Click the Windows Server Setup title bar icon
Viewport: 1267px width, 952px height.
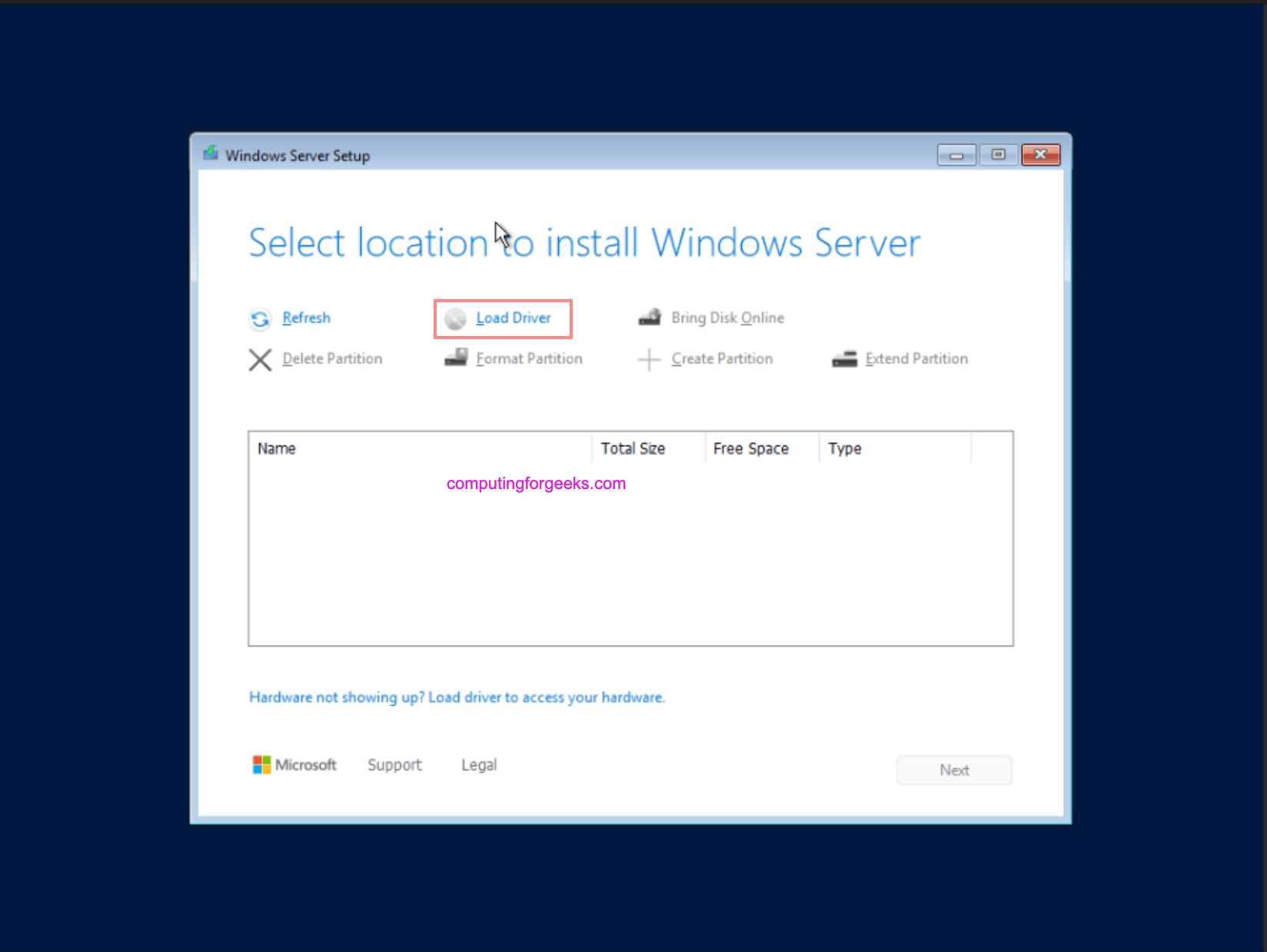[x=210, y=153]
